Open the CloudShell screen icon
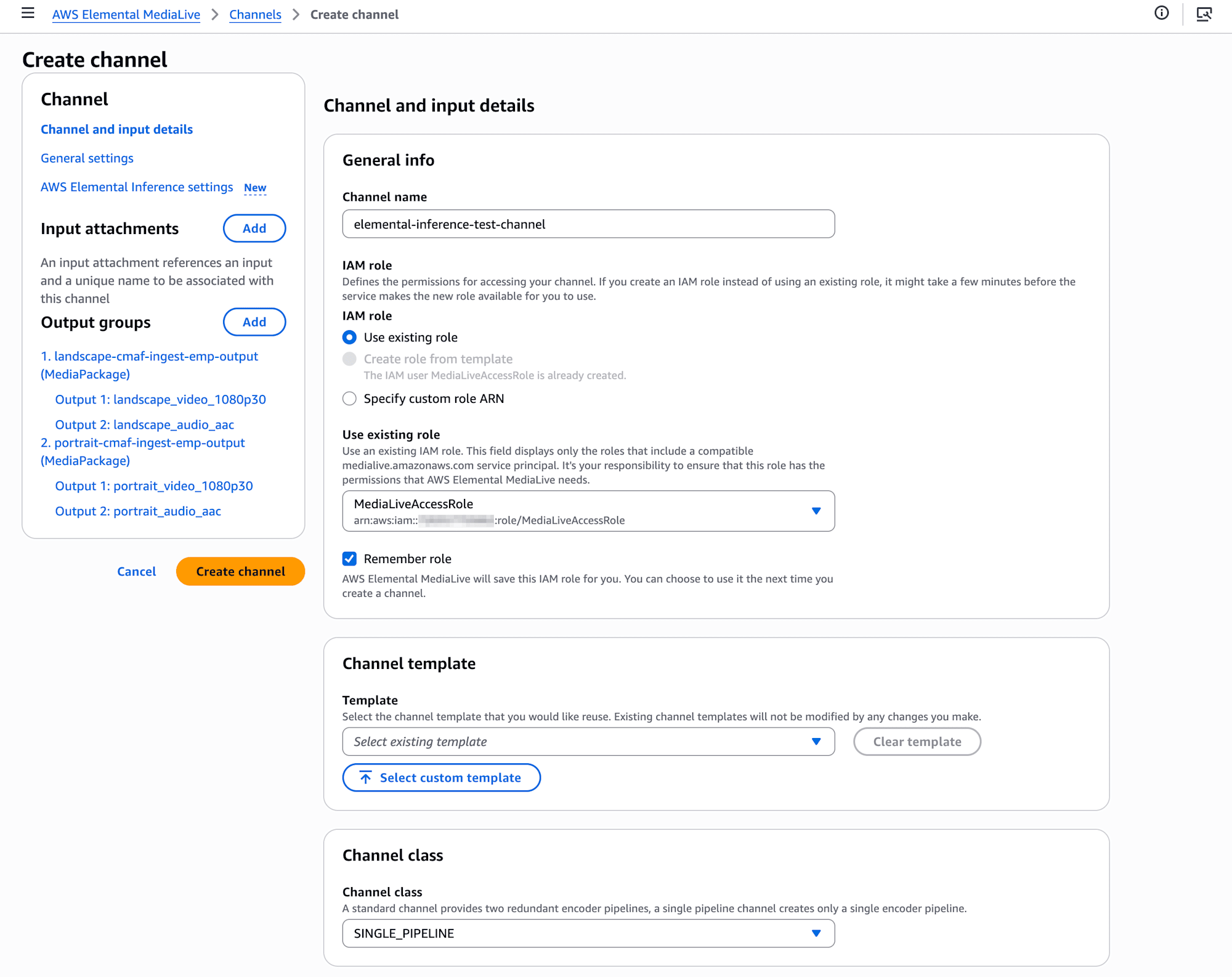1232x977 pixels. (x=1204, y=14)
